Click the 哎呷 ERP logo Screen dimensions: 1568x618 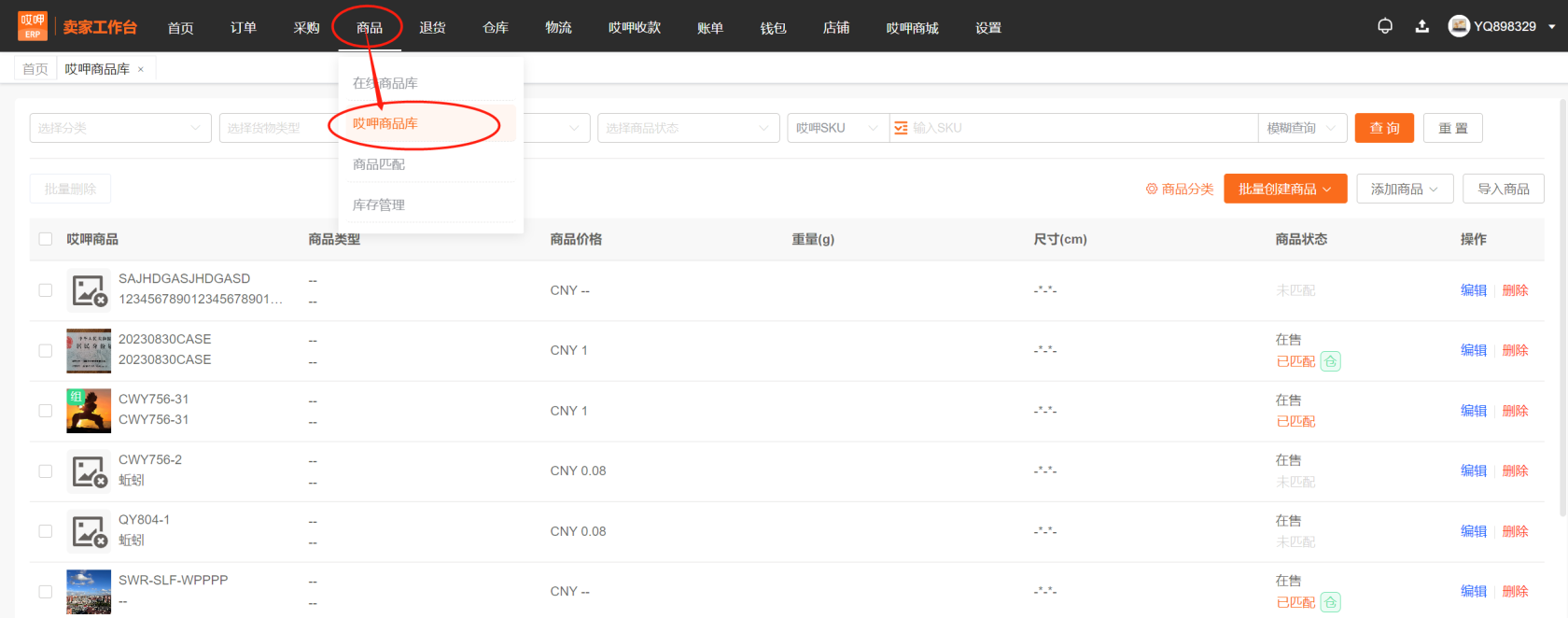coord(33,26)
